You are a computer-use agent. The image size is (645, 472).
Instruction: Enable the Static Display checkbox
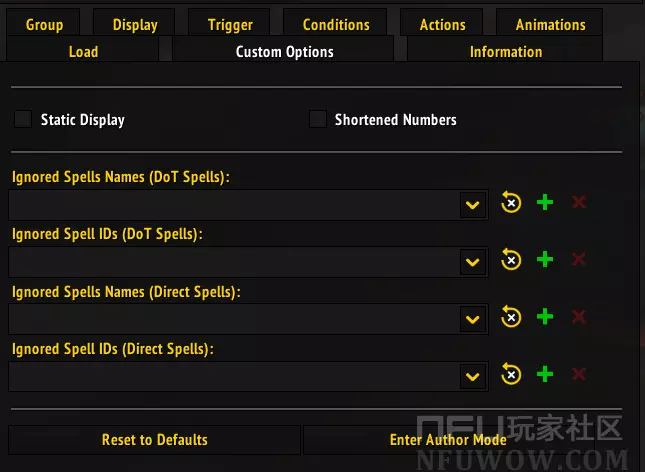click(23, 120)
